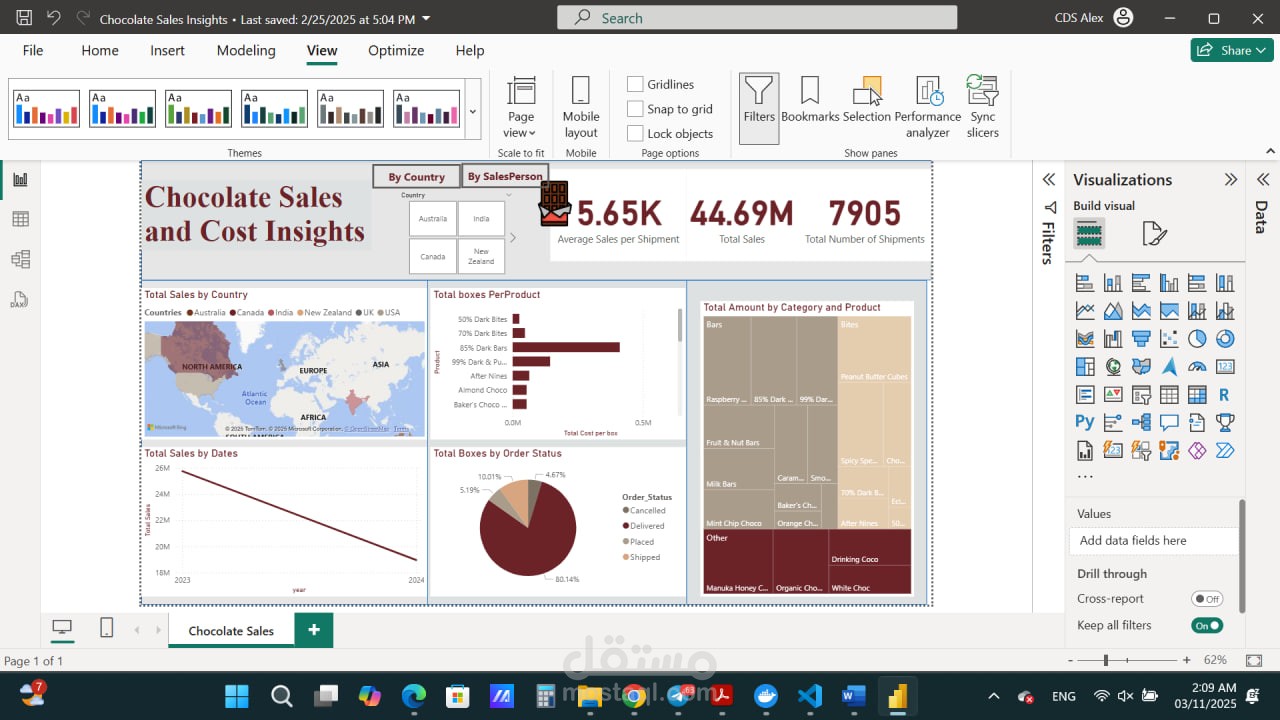This screenshot has width=1280, height=720.
Task: Select the funnel chart visual
Action: pyautogui.click(x=1141, y=339)
